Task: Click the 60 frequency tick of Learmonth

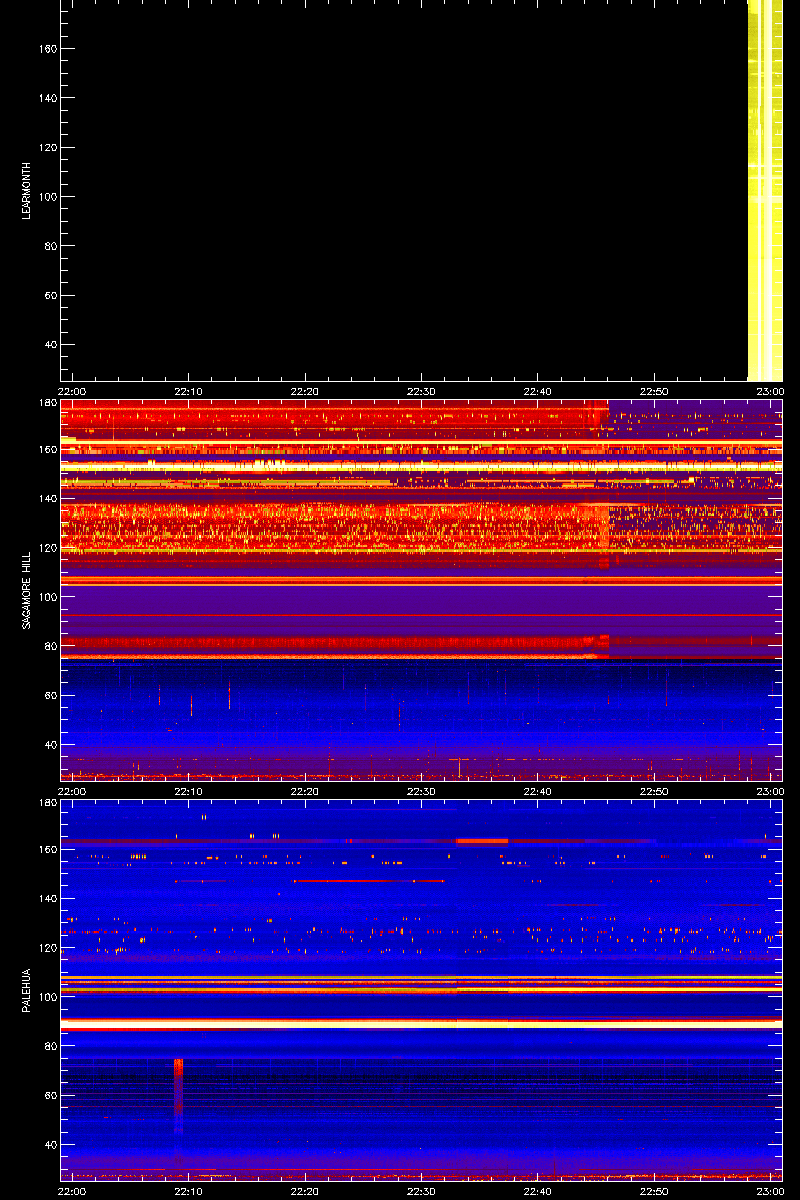Action: pos(51,296)
